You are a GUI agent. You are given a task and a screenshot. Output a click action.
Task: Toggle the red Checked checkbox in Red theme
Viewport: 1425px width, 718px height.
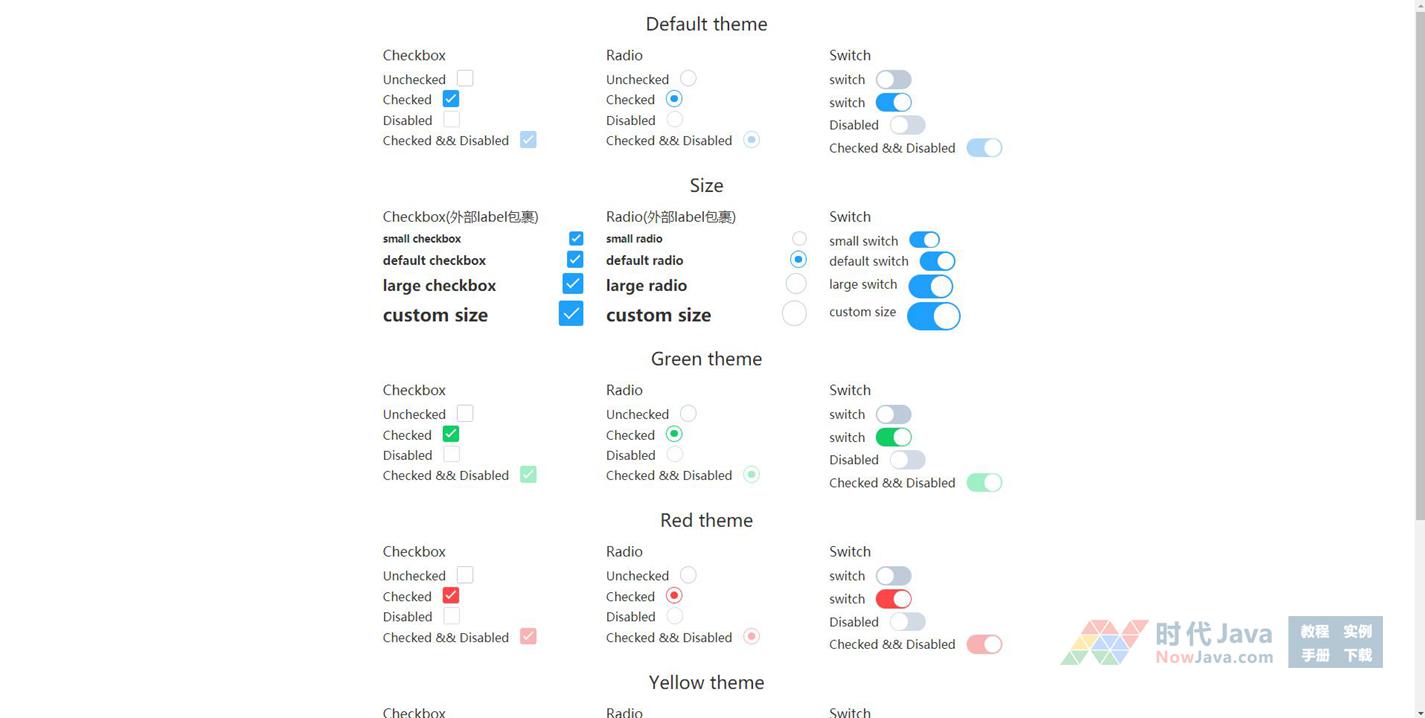click(451, 595)
